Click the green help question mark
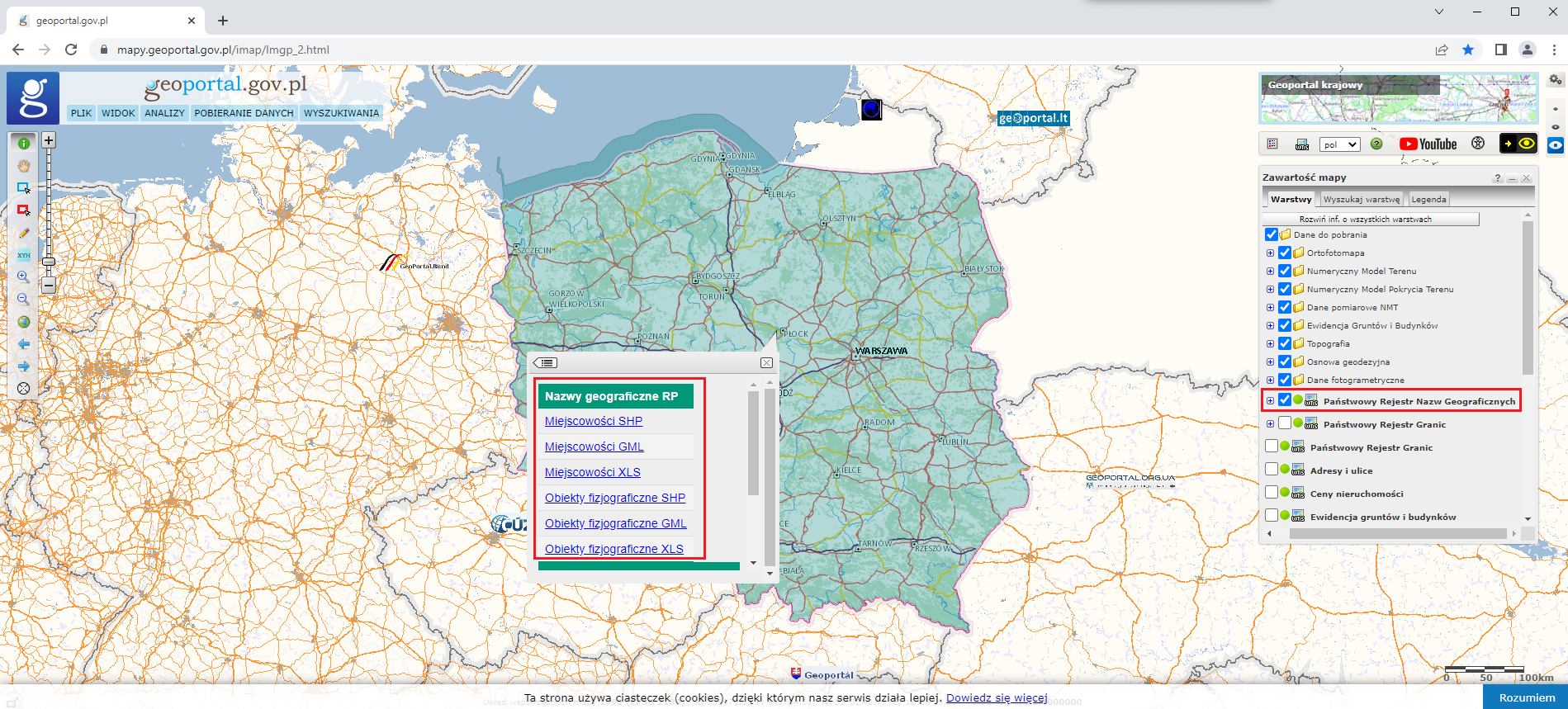 [1376, 144]
